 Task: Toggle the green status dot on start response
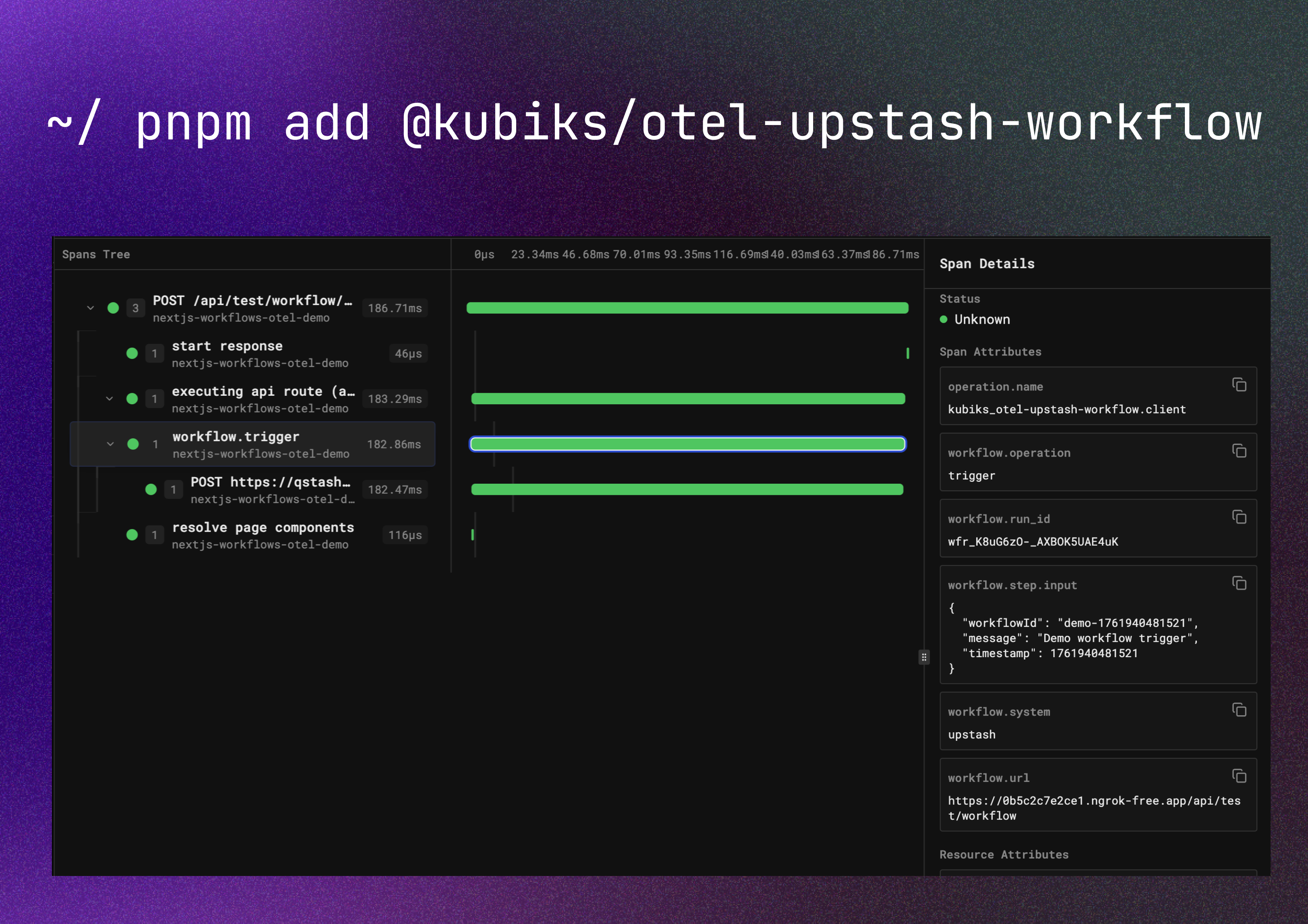point(132,353)
